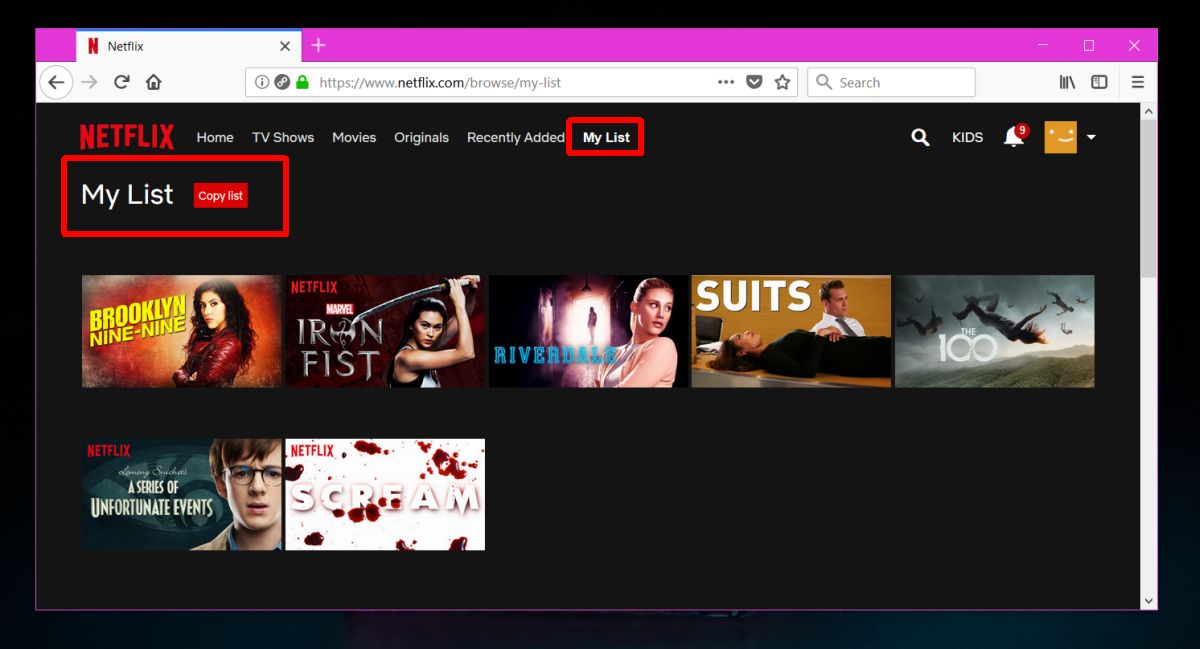
Task: Open a new browser tab
Action: tap(318, 45)
